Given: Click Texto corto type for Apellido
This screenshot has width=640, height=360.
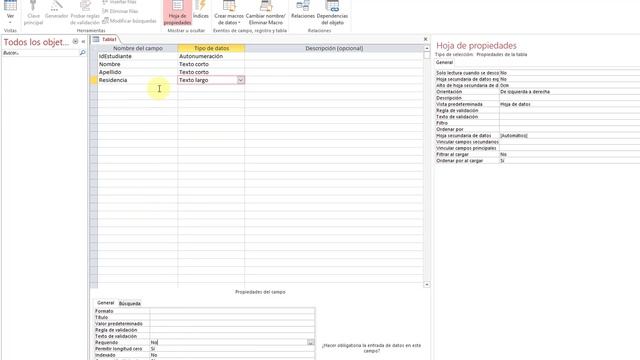Looking at the screenshot, I should coord(211,72).
